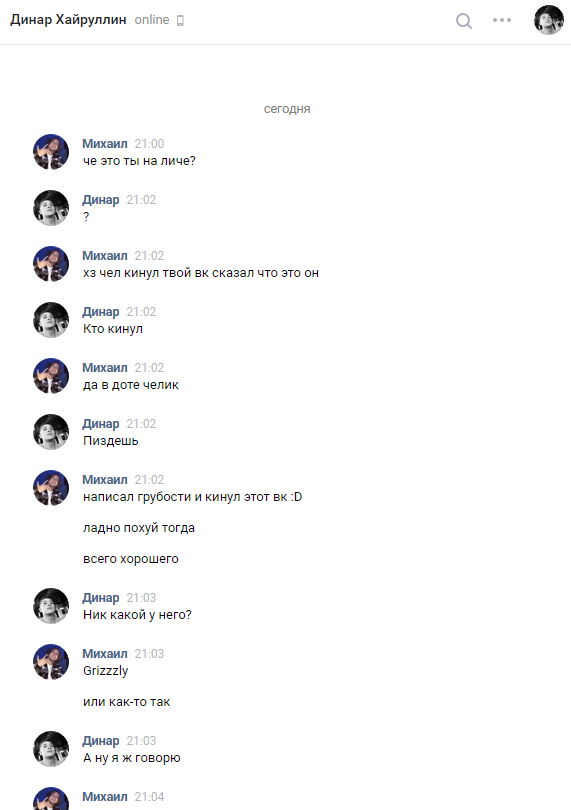Select the message "Grizzzly"
The image size is (571, 810).
(105, 671)
